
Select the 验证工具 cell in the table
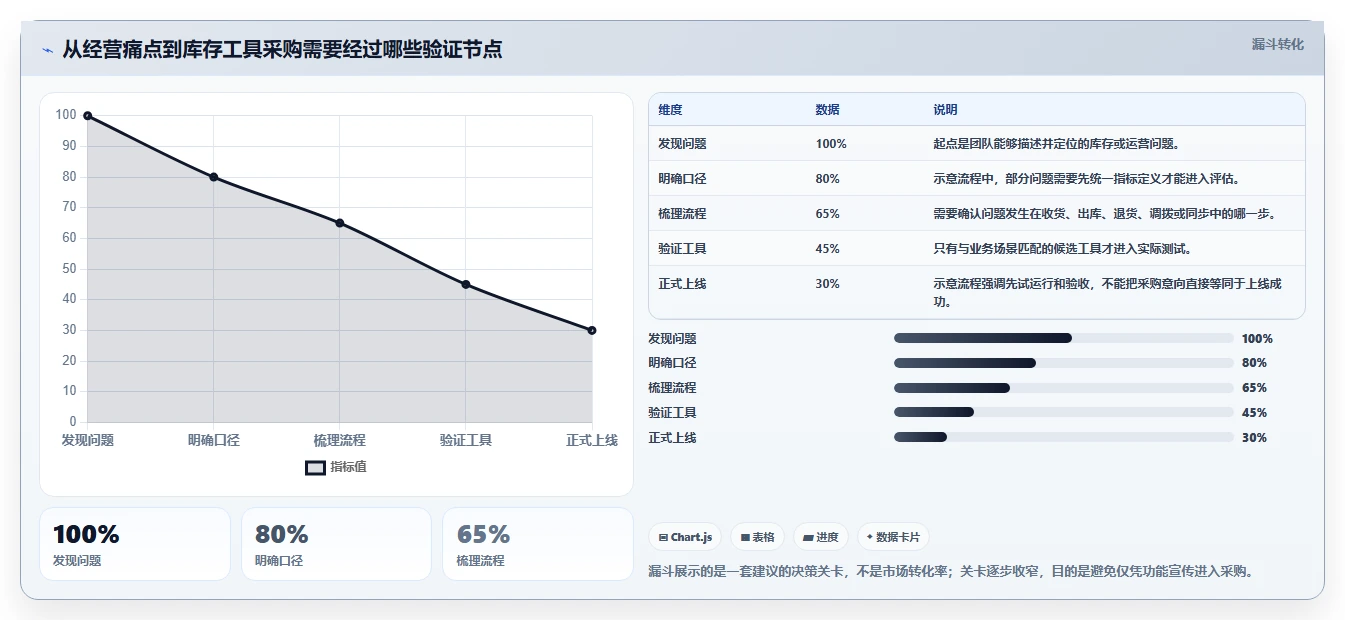[682, 249]
